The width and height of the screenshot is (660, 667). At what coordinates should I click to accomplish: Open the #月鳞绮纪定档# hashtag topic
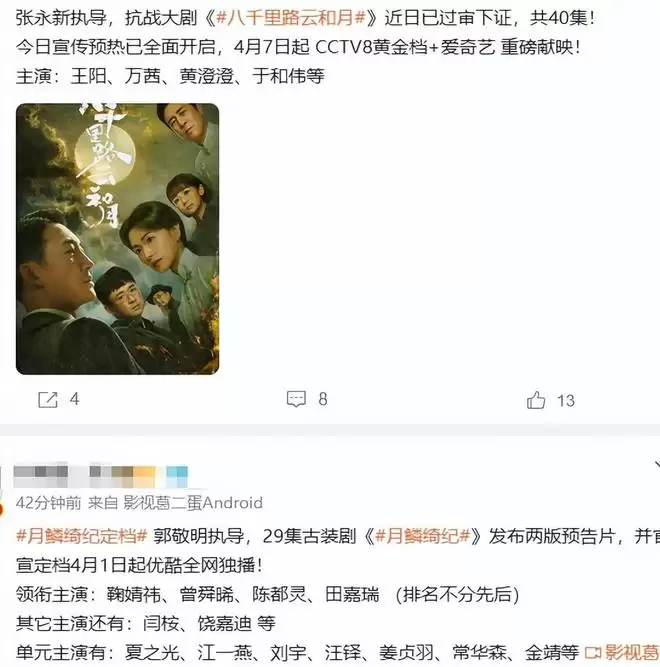point(82,536)
